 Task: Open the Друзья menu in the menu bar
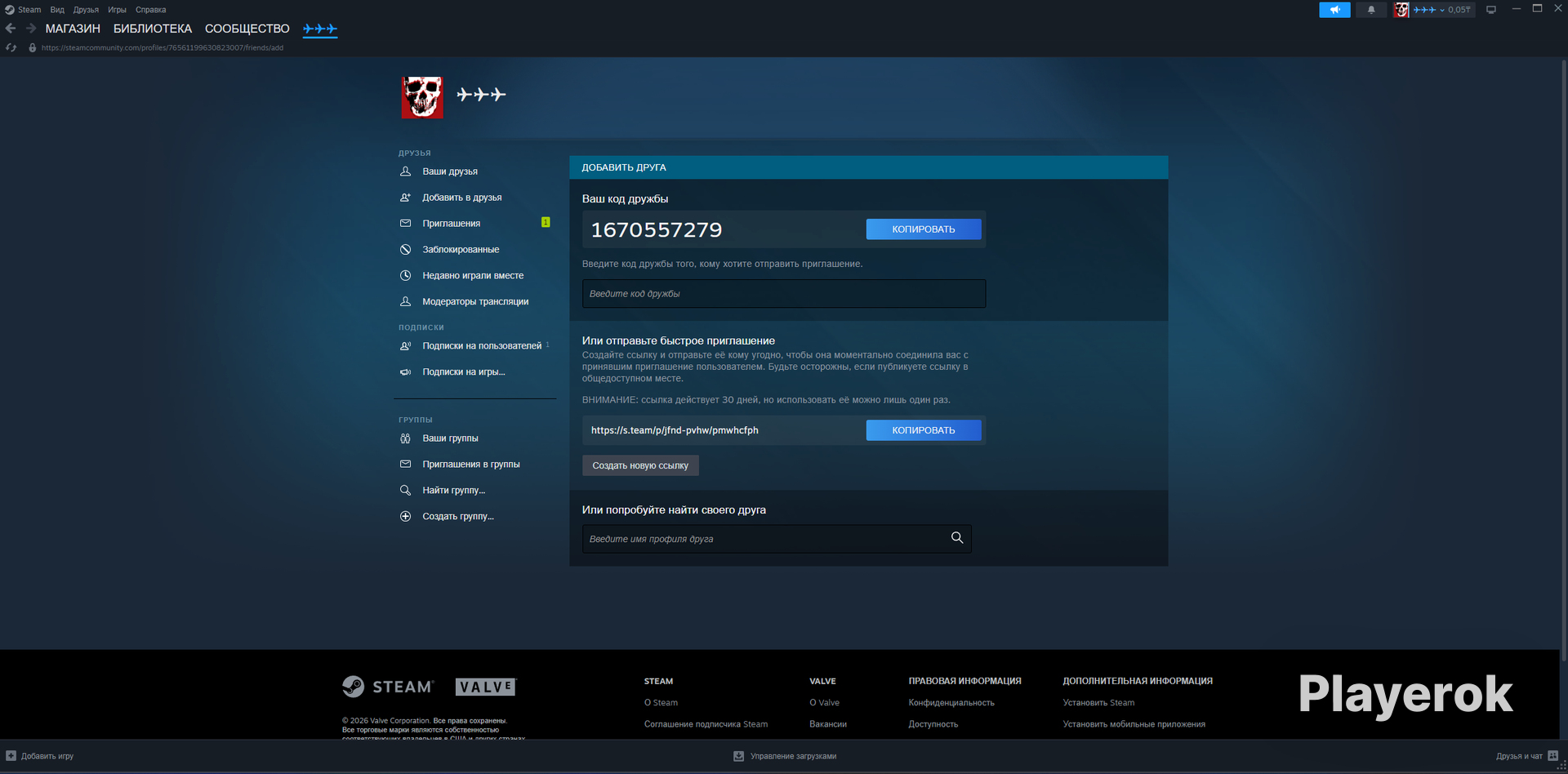(86, 10)
